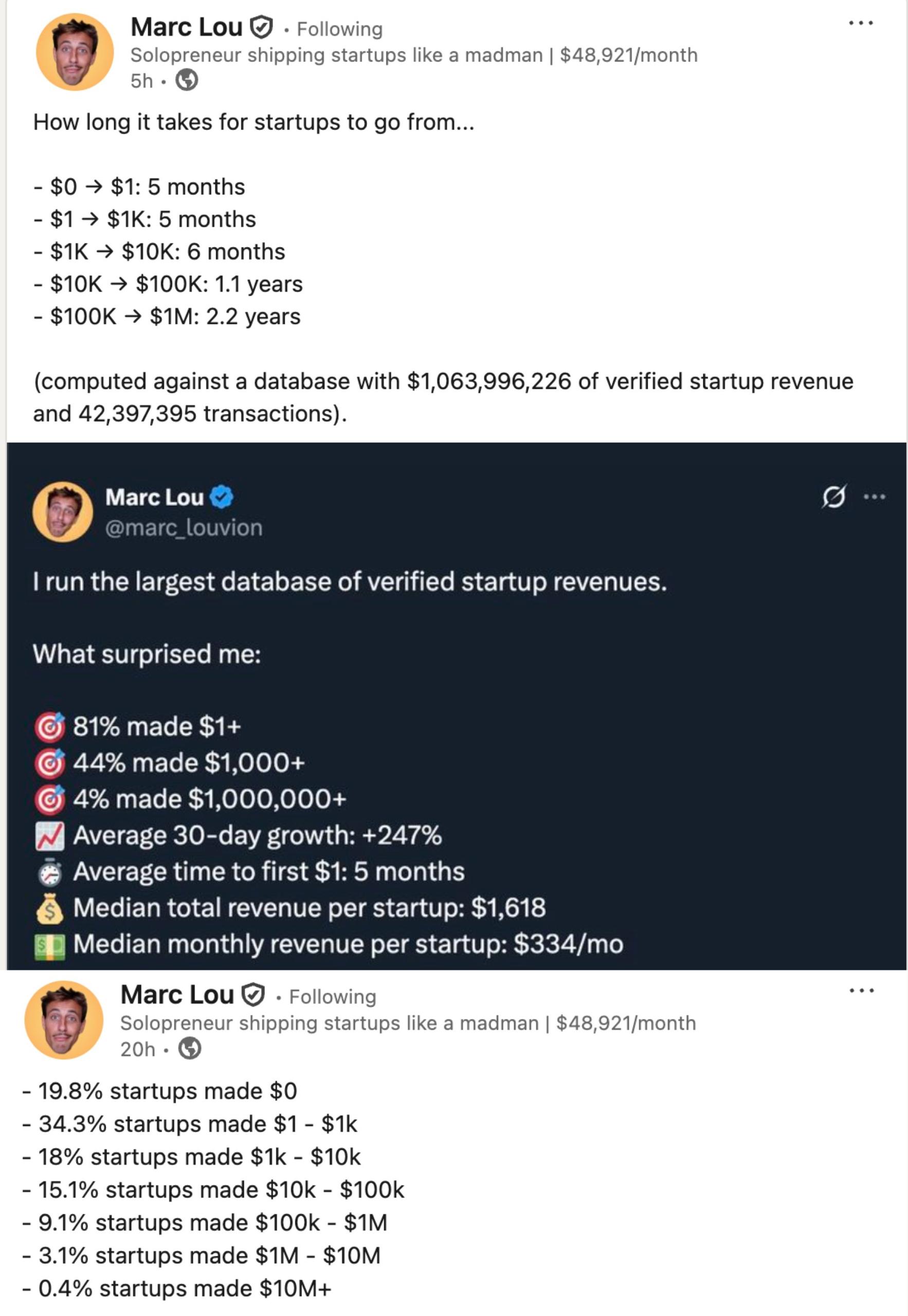Viewport: 908px width, 1316px height.
Task: Click the Marc Lou name on the 20h post
Action: (x=177, y=995)
